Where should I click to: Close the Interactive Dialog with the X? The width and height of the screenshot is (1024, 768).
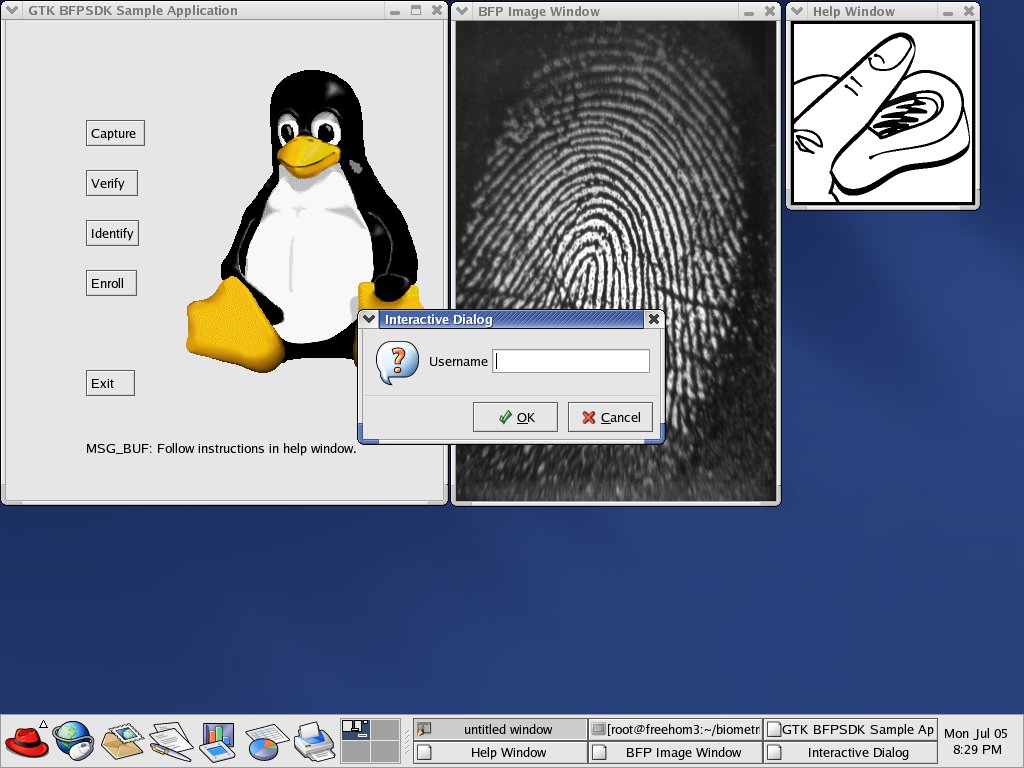point(653,319)
